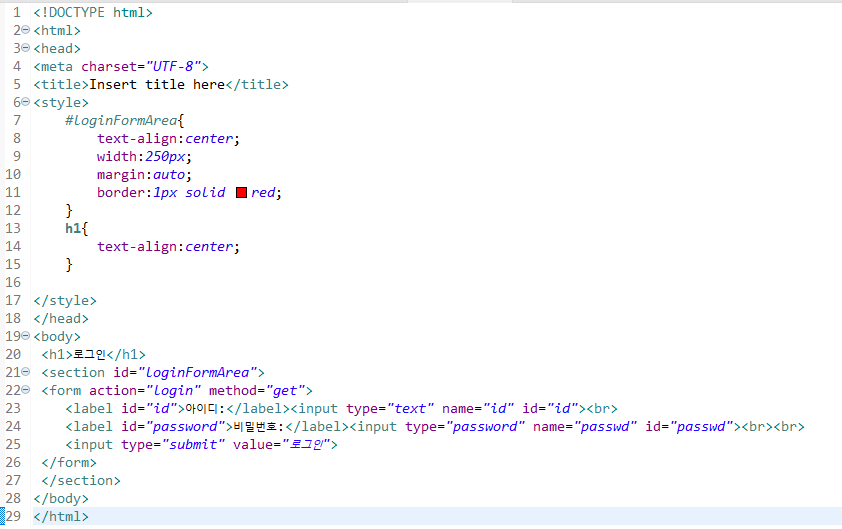Click the red color swatch on line 11
The image size is (842, 529).
click(x=242, y=192)
